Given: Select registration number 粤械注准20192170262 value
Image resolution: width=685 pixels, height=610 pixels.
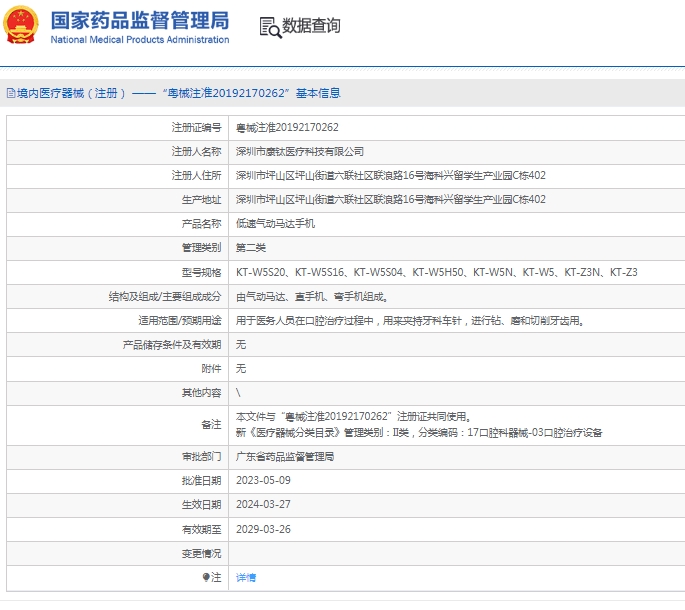Looking at the screenshot, I should click(287, 127).
